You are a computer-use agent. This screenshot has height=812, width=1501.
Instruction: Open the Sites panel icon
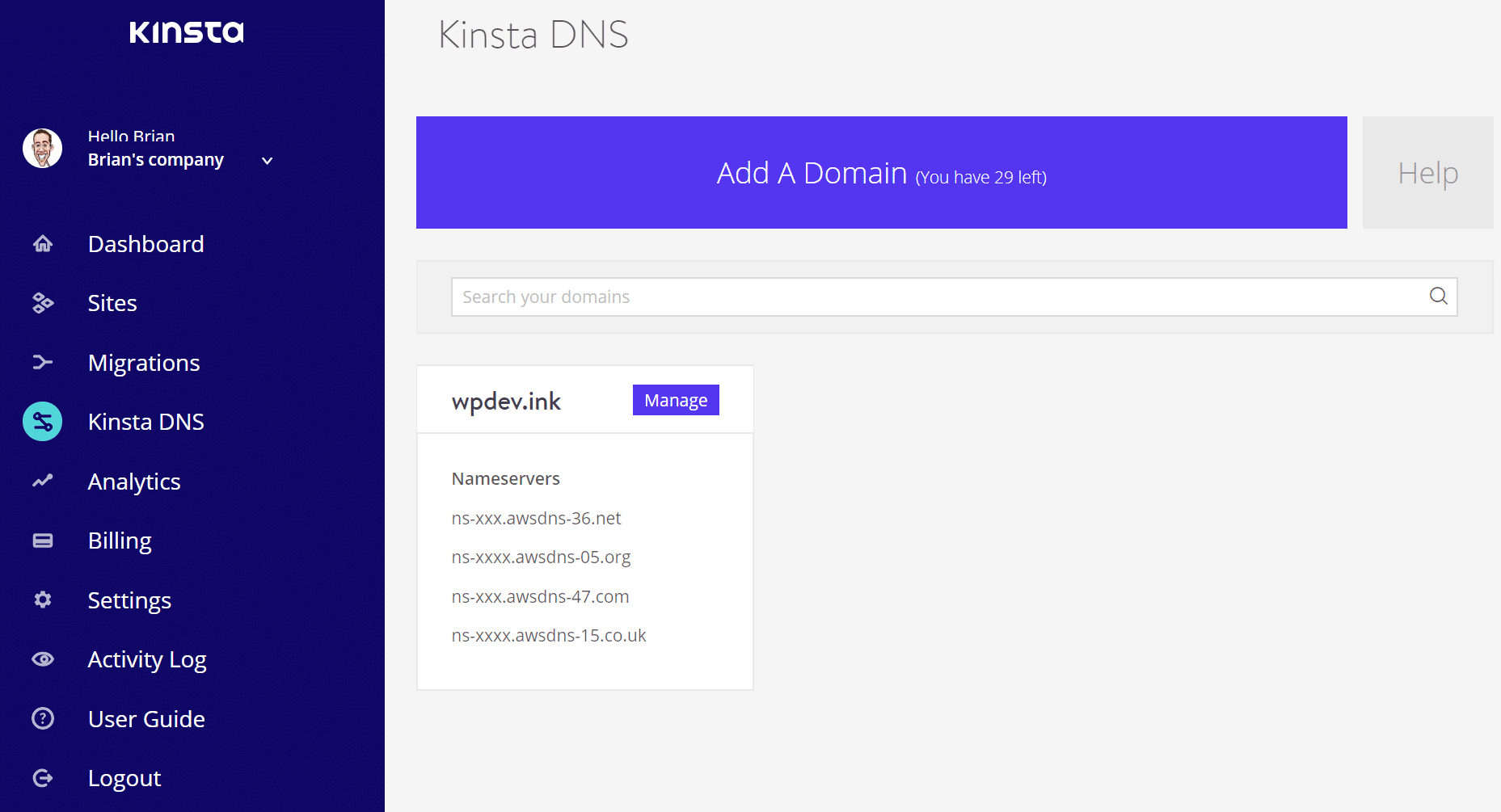[x=42, y=303]
